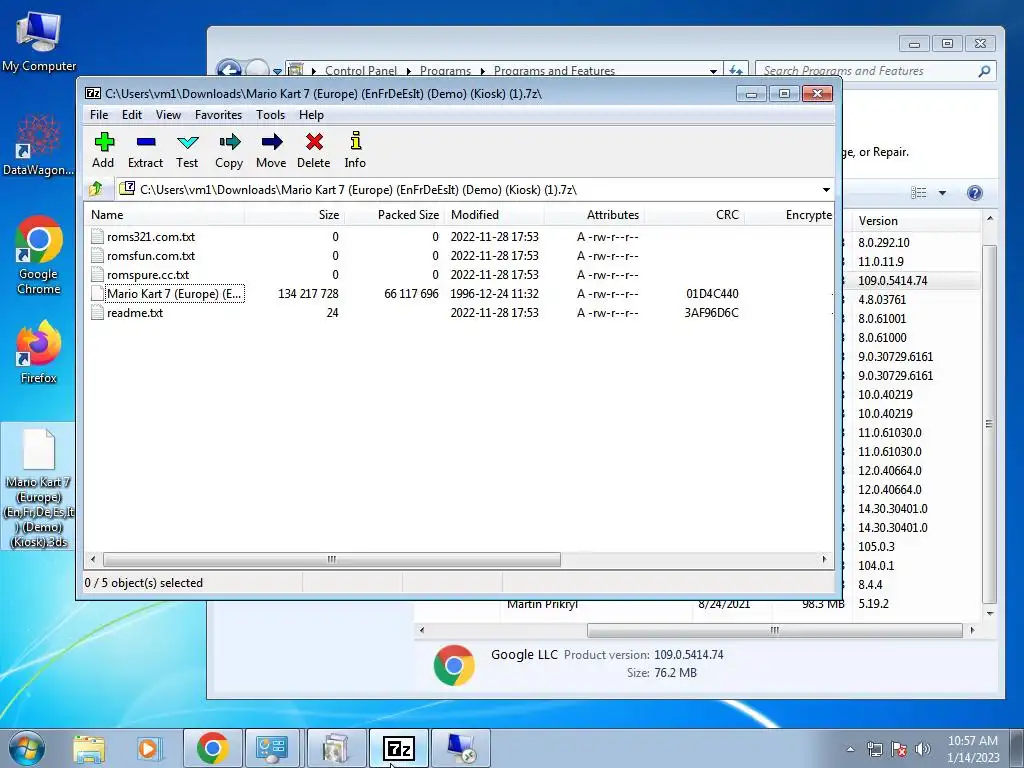
Task: Open the Tools menu
Action: 270,115
